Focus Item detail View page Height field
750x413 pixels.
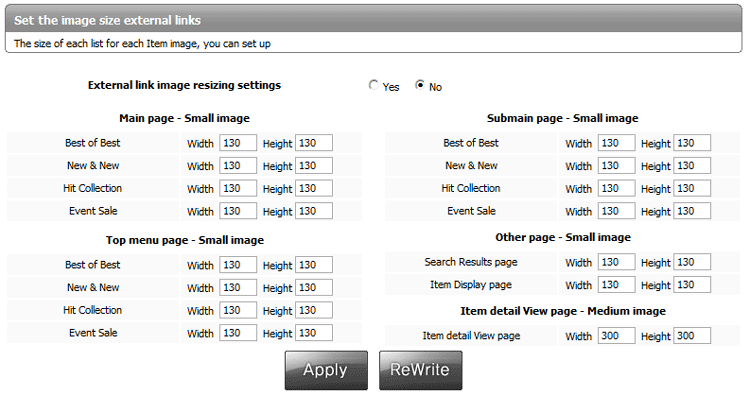[x=692, y=336]
